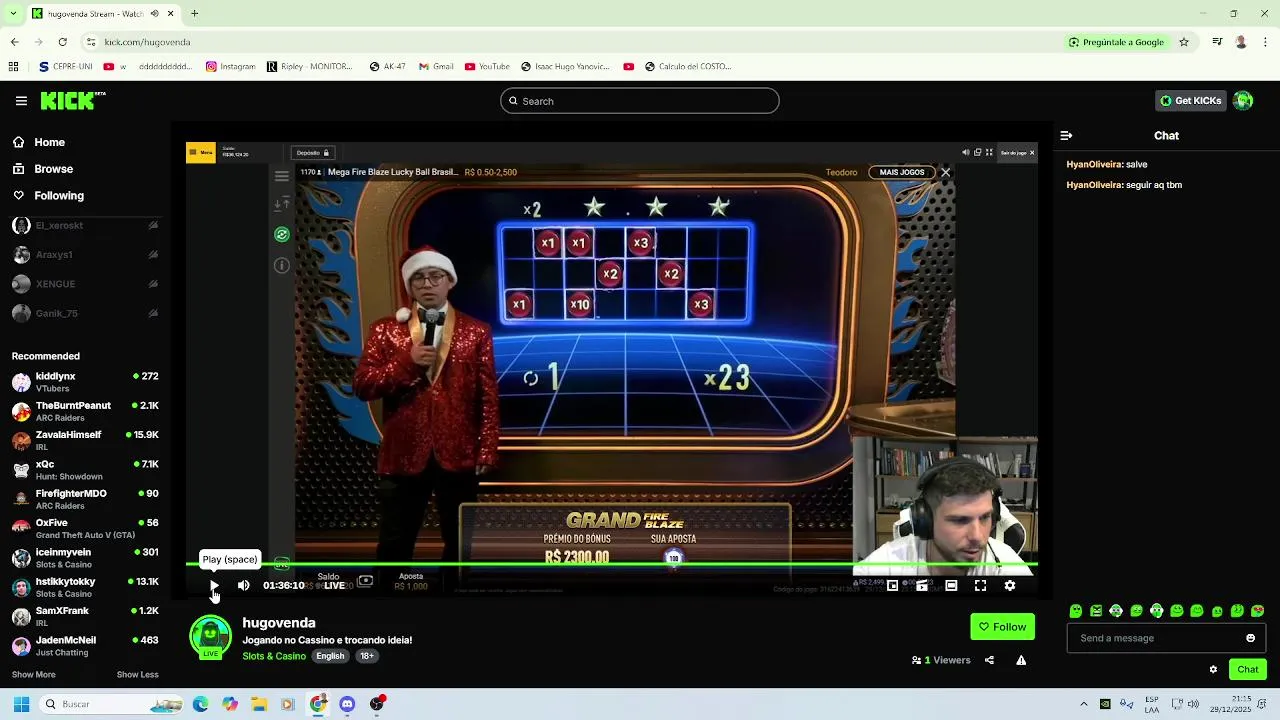
Task: Open the Slots & Casino category link
Action: pos(274,656)
